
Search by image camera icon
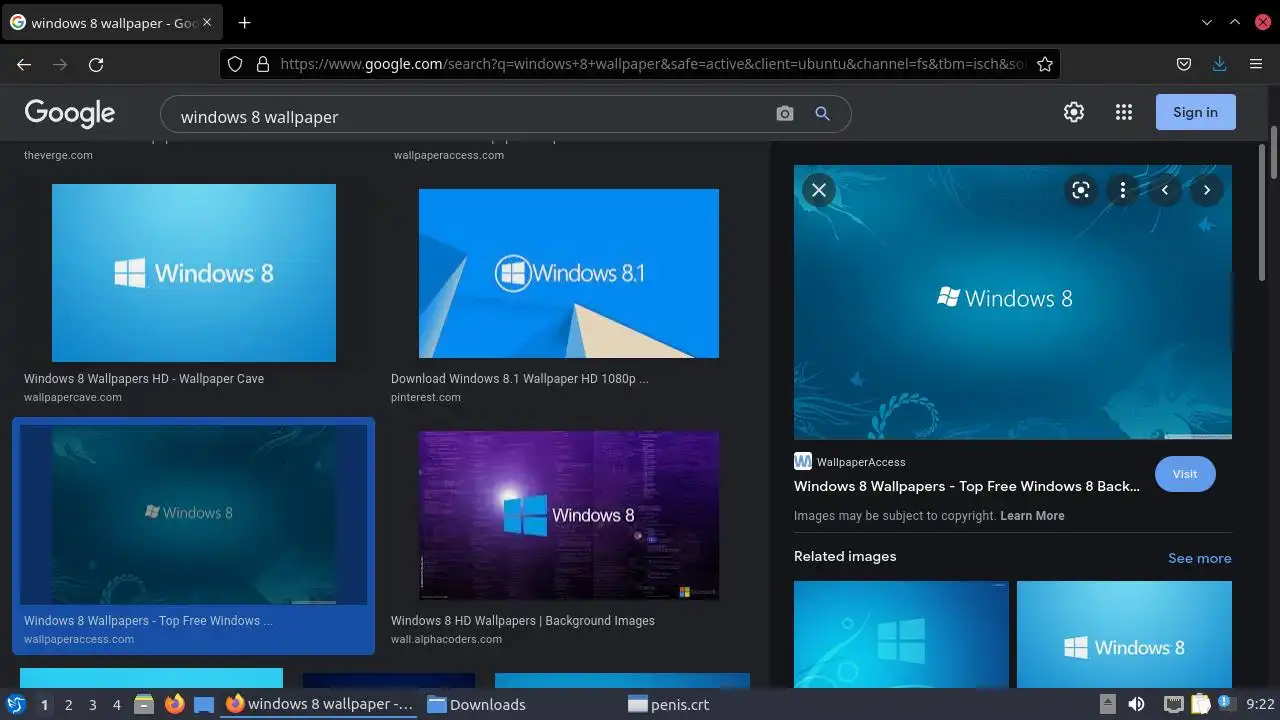tap(785, 114)
